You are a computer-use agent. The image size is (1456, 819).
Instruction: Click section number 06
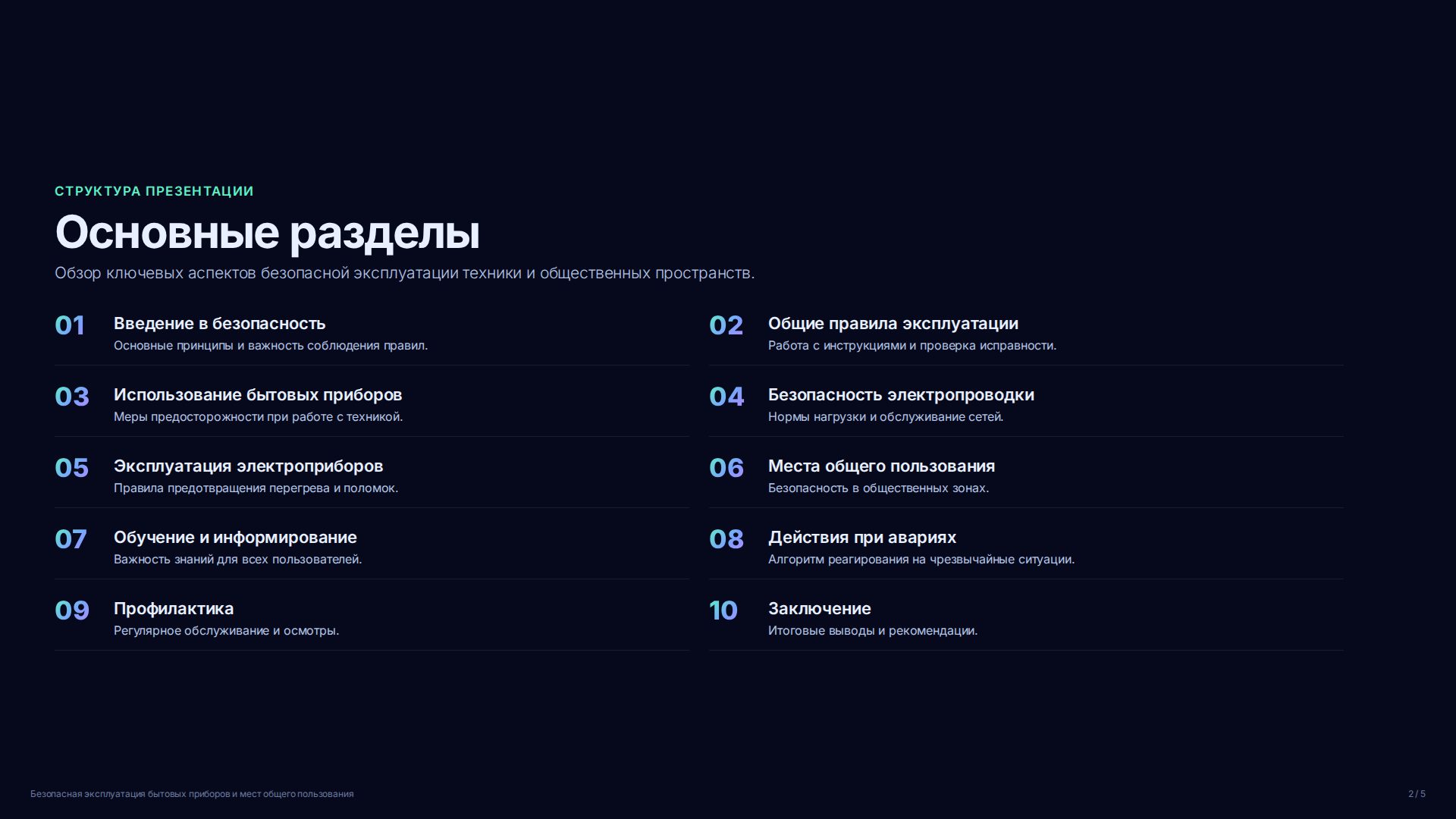[x=726, y=468]
